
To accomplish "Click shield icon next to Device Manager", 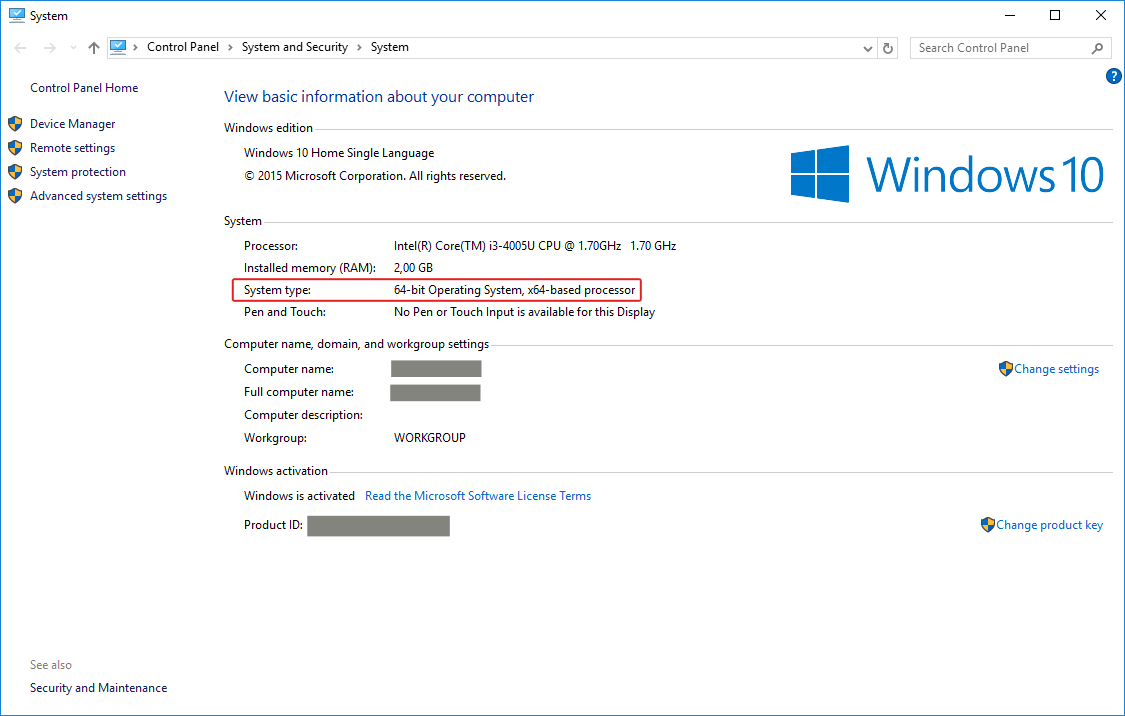I will tap(15, 123).
